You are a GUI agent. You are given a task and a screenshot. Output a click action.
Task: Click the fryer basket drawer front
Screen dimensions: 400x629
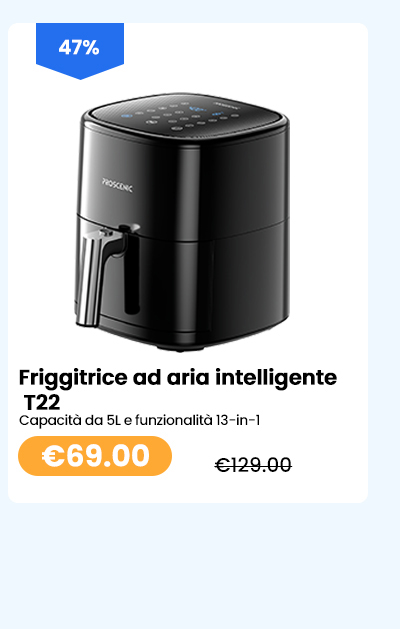click(183, 277)
